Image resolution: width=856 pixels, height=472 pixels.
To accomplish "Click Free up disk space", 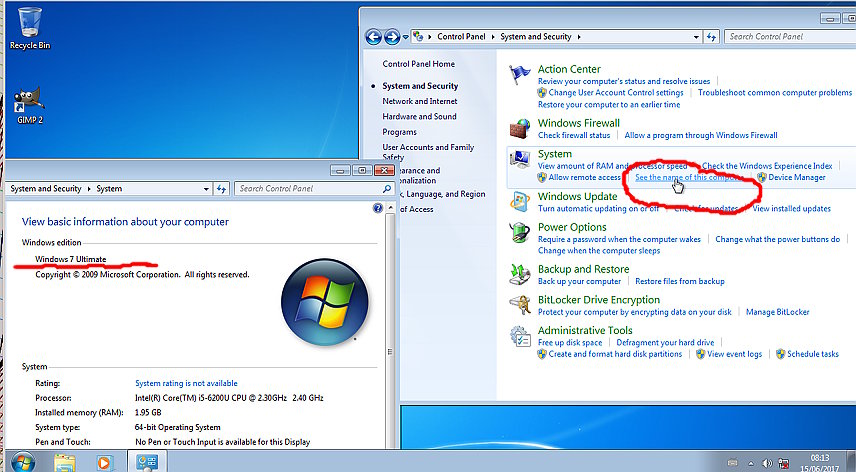I will [x=570, y=343].
